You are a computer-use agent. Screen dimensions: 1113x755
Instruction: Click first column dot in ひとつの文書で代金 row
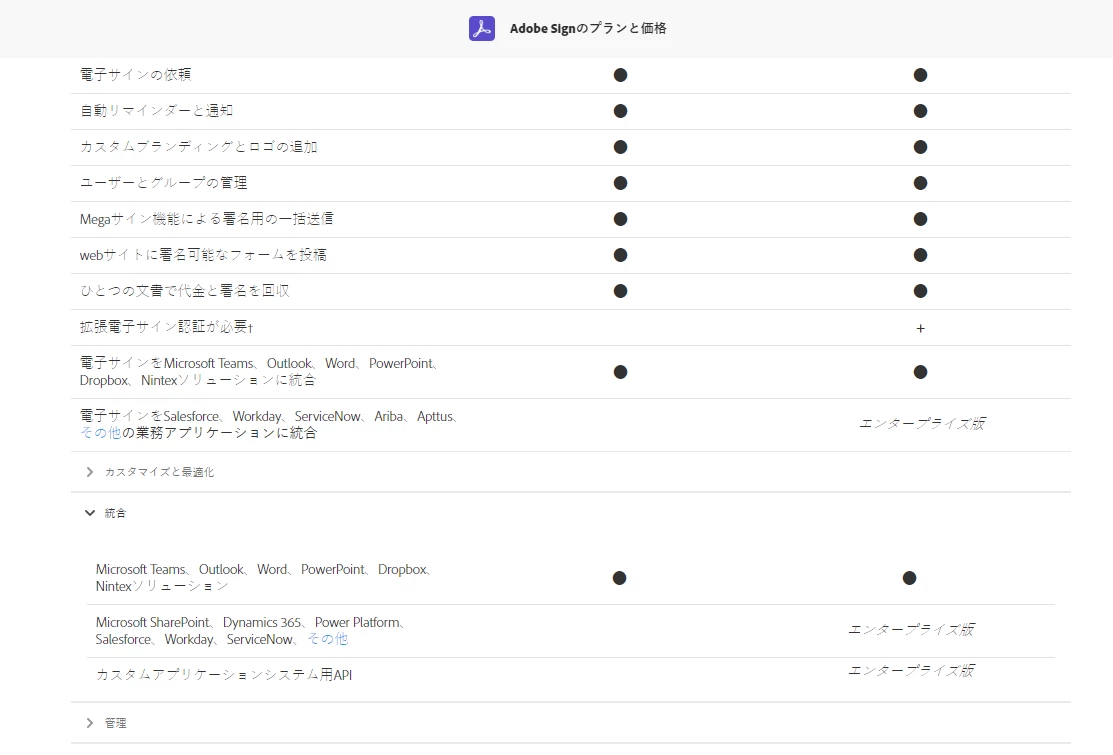click(x=620, y=291)
